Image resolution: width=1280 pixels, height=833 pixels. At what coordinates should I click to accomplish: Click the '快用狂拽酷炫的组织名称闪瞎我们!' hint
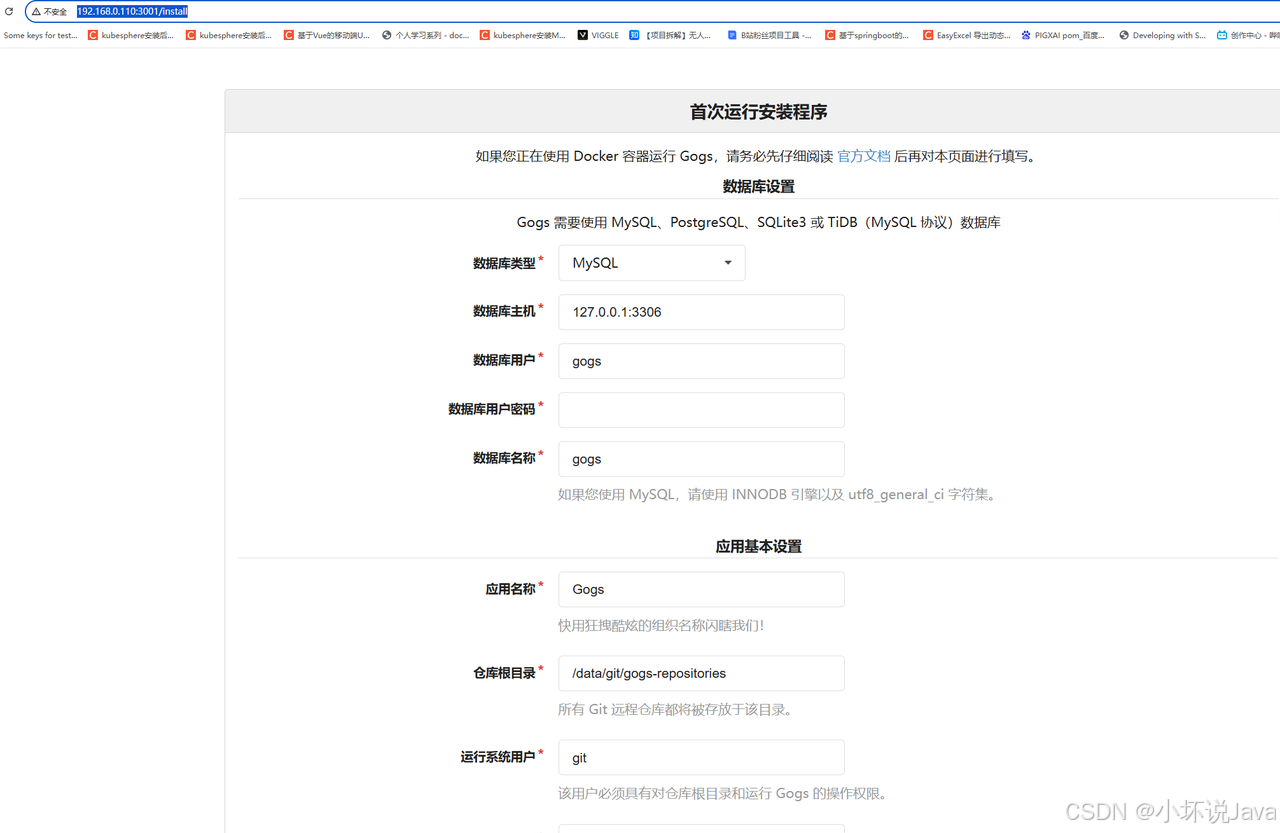pyautogui.click(x=661, y=626)
